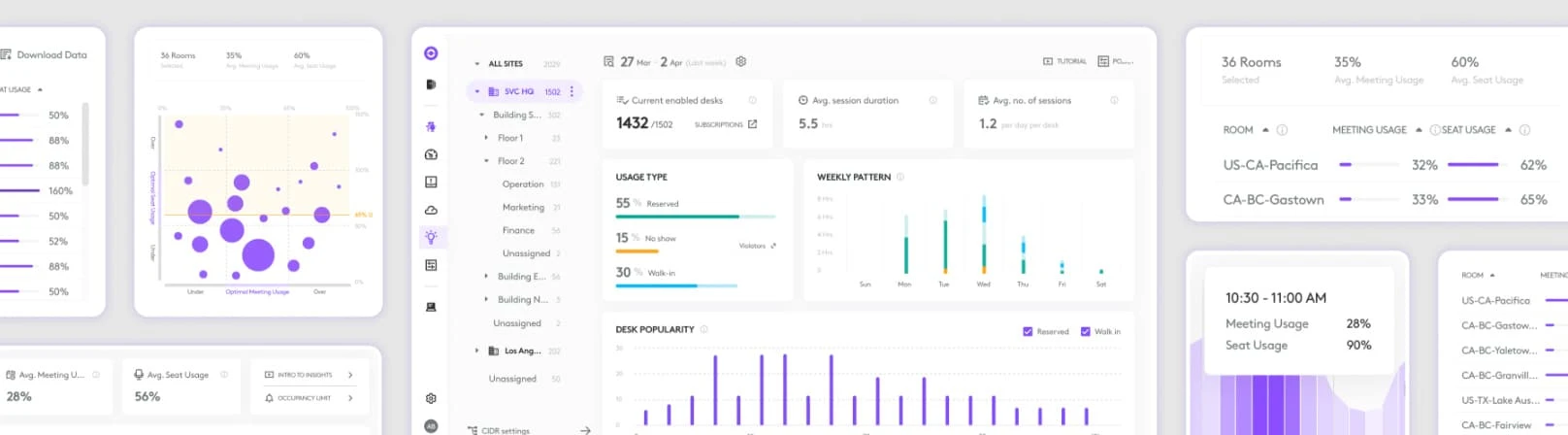
Task: Click the 160% value in usage list
Action: click(60, 191)
